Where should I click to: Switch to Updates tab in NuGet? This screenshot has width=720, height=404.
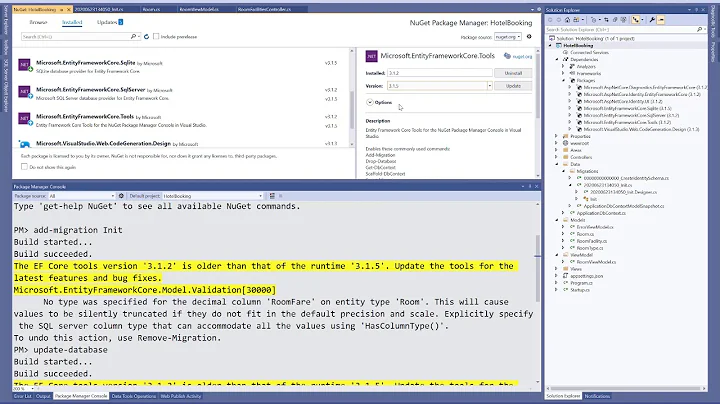[x=110, y=22]
